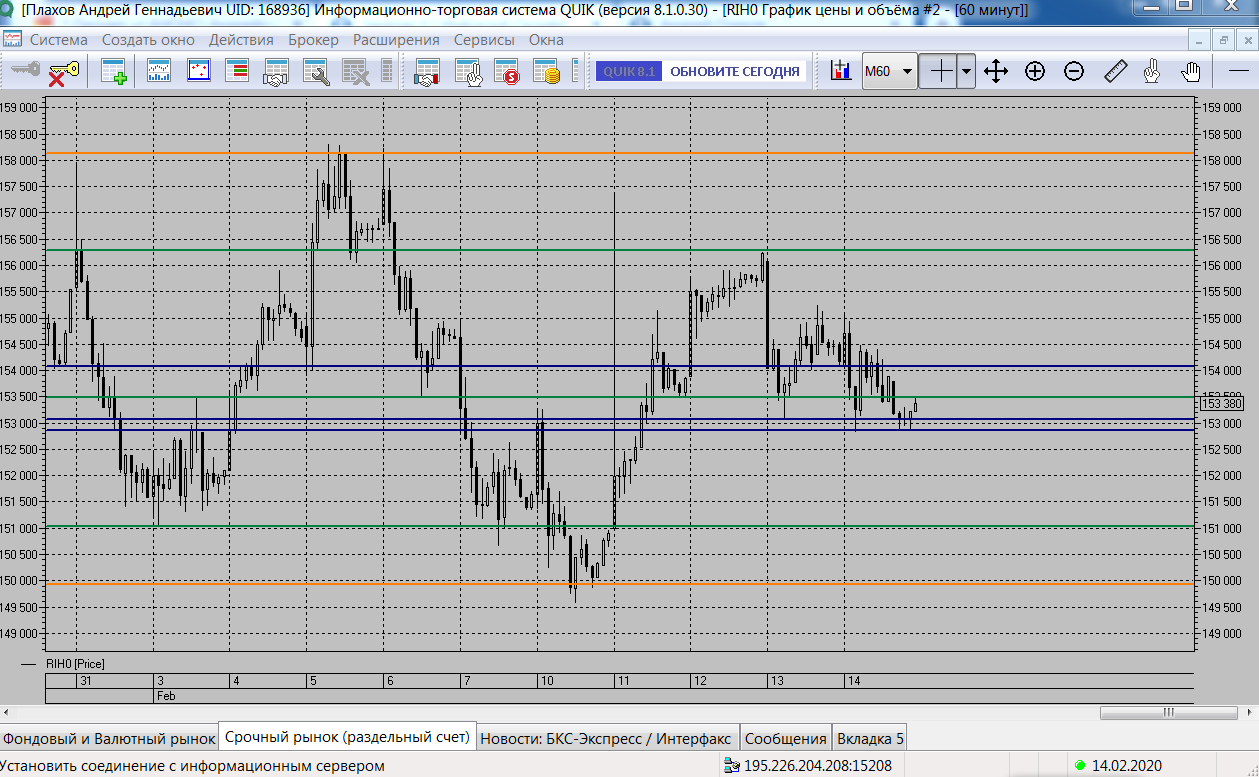Open the bar chart window icon

click(159, 72)
